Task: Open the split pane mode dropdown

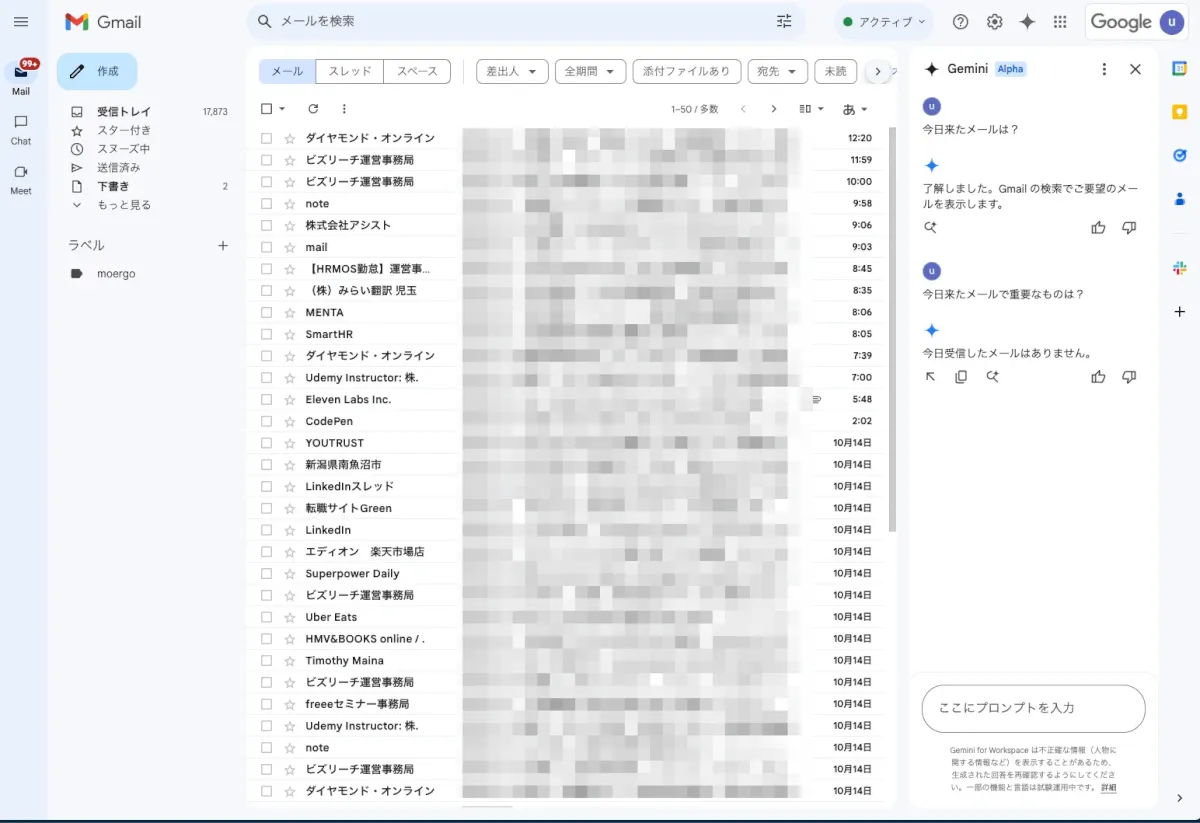Action: tap(812, 109)
